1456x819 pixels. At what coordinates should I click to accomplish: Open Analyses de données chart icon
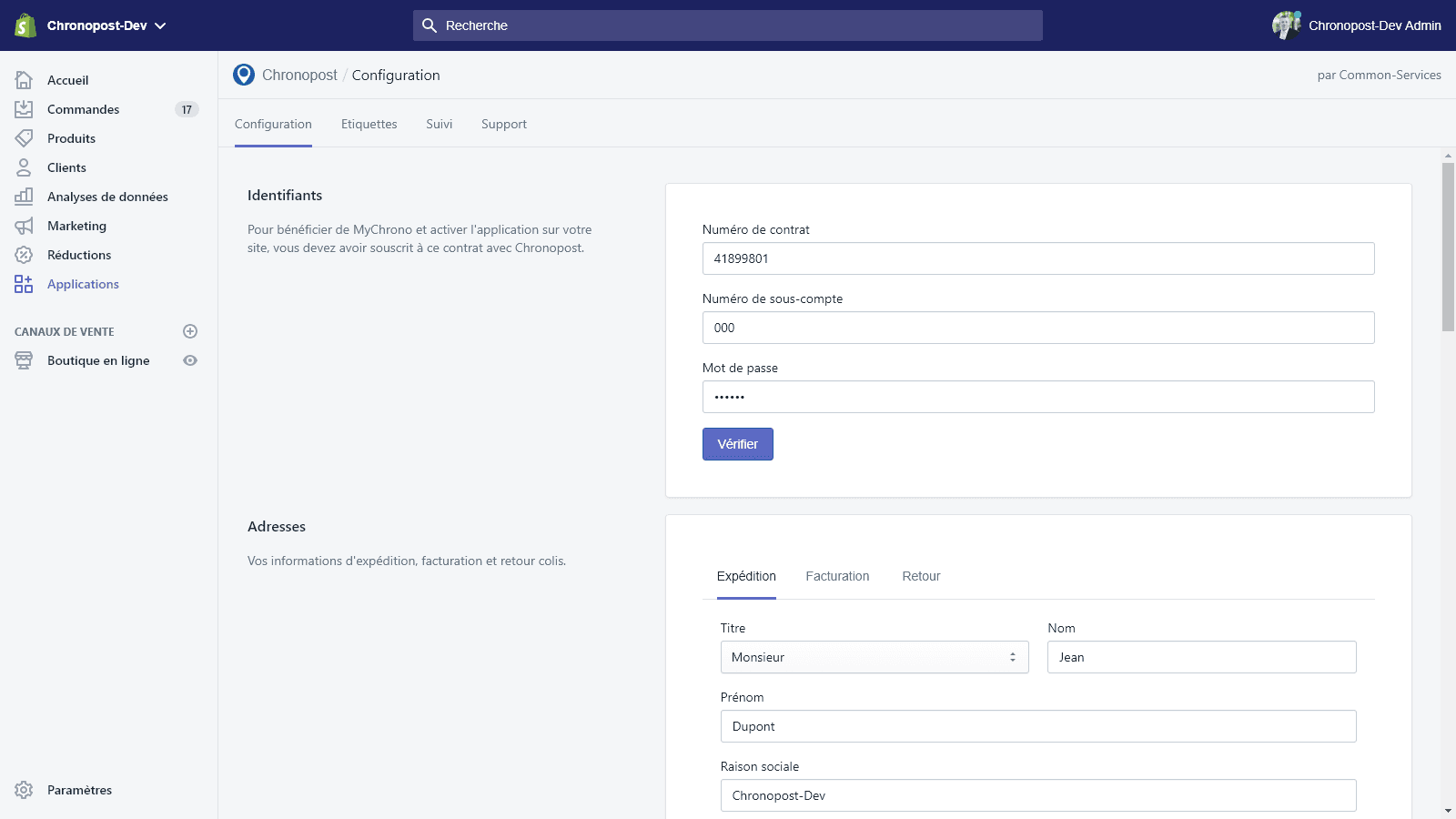coord(24,197)
